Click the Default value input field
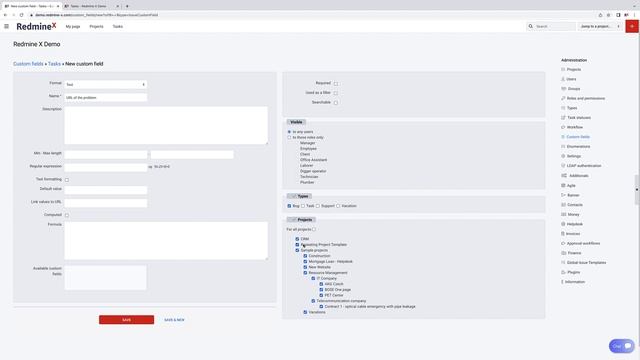Screen dimensions: 640x360 [x=105, y=190]
